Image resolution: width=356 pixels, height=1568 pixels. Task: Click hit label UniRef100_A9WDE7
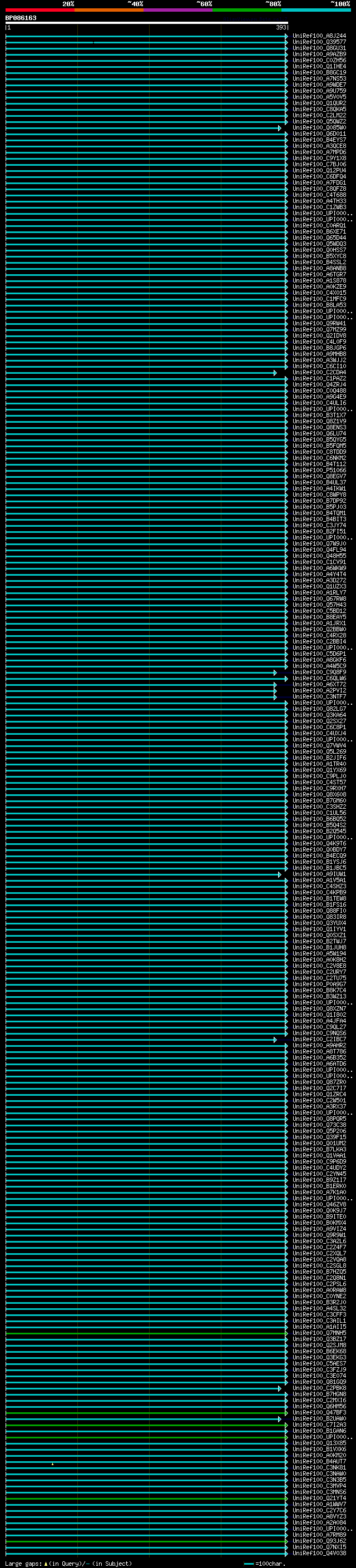(319, 85)
